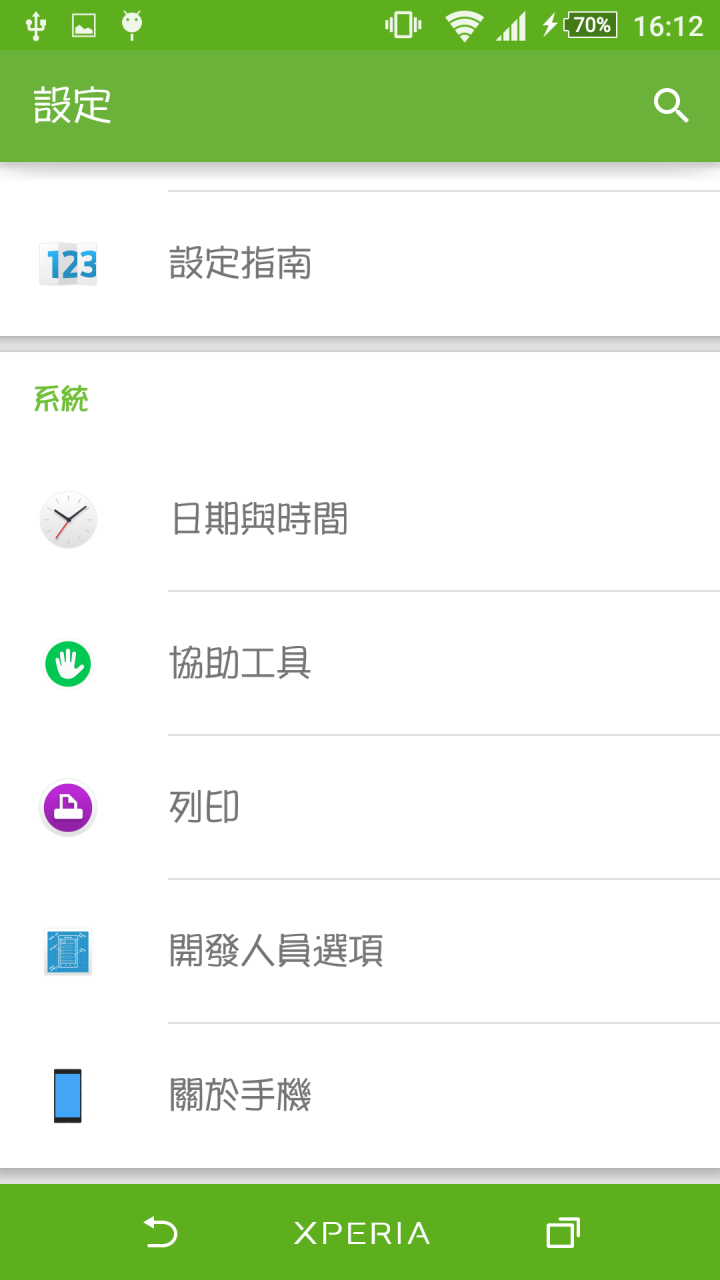Tap the blue phone icon
Image resolution: width=720 pixels, height=1280 pixels.
[68, 1095]
